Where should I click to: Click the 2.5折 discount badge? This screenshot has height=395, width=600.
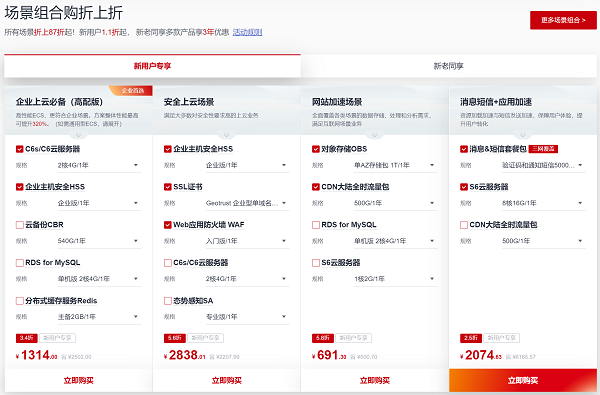point(471,338)
